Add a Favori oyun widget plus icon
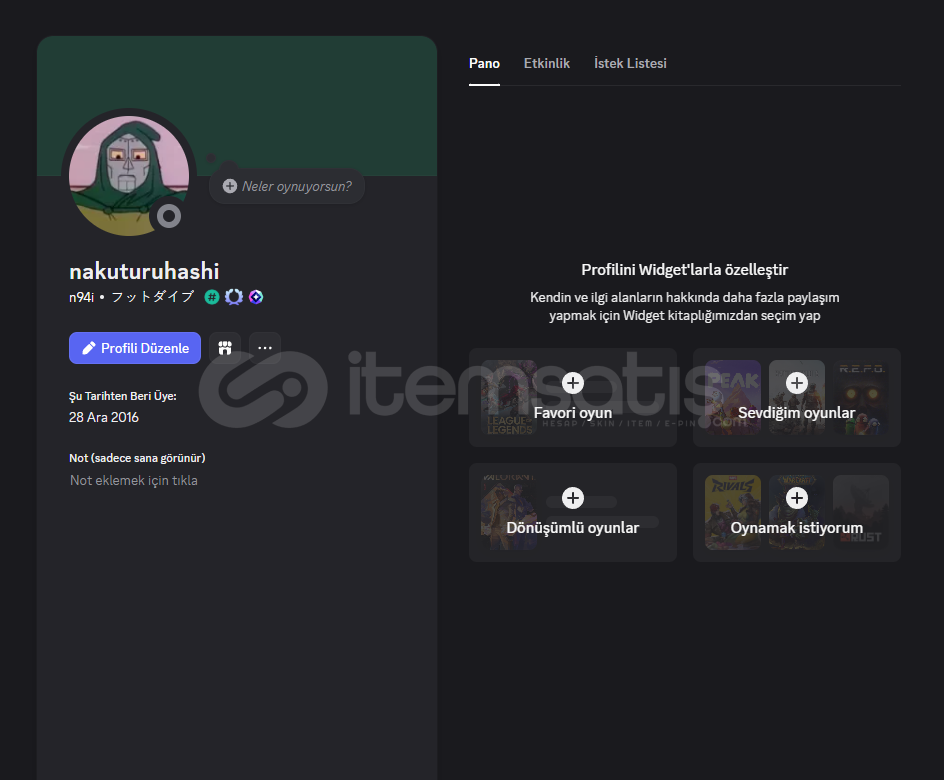 [573, 383]
